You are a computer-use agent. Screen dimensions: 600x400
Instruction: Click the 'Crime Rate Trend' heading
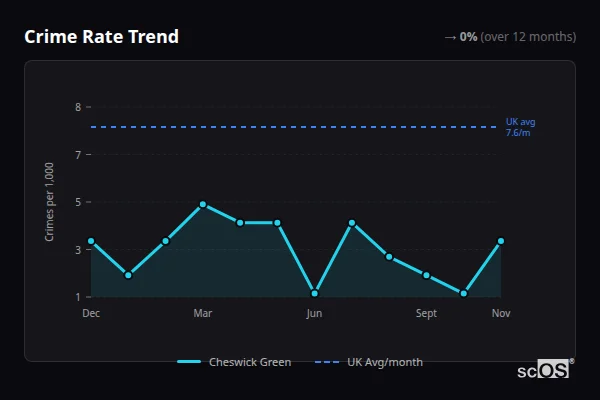coord(101,37)
